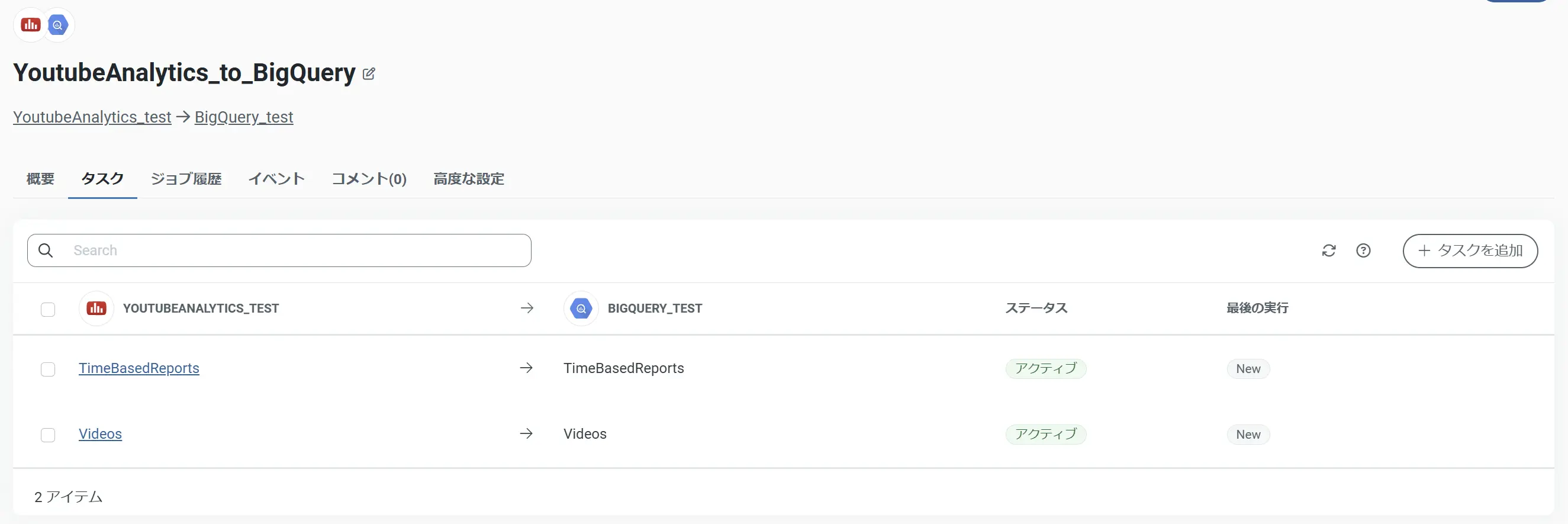Click the magnifier icon in the search box
This screenshot has width=1568, height=524.
coord(46,250)
